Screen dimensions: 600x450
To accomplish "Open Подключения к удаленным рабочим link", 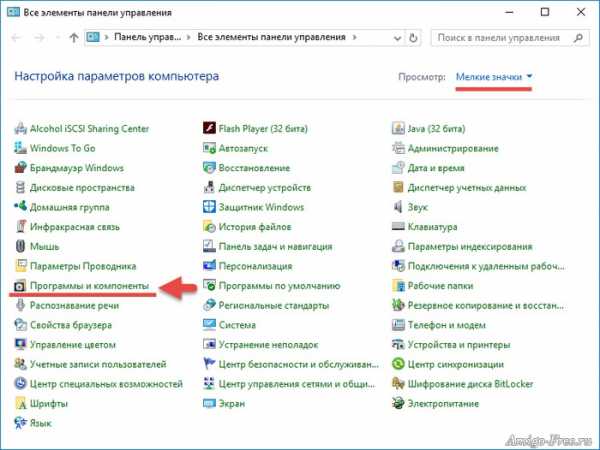I will click(486, 266).
